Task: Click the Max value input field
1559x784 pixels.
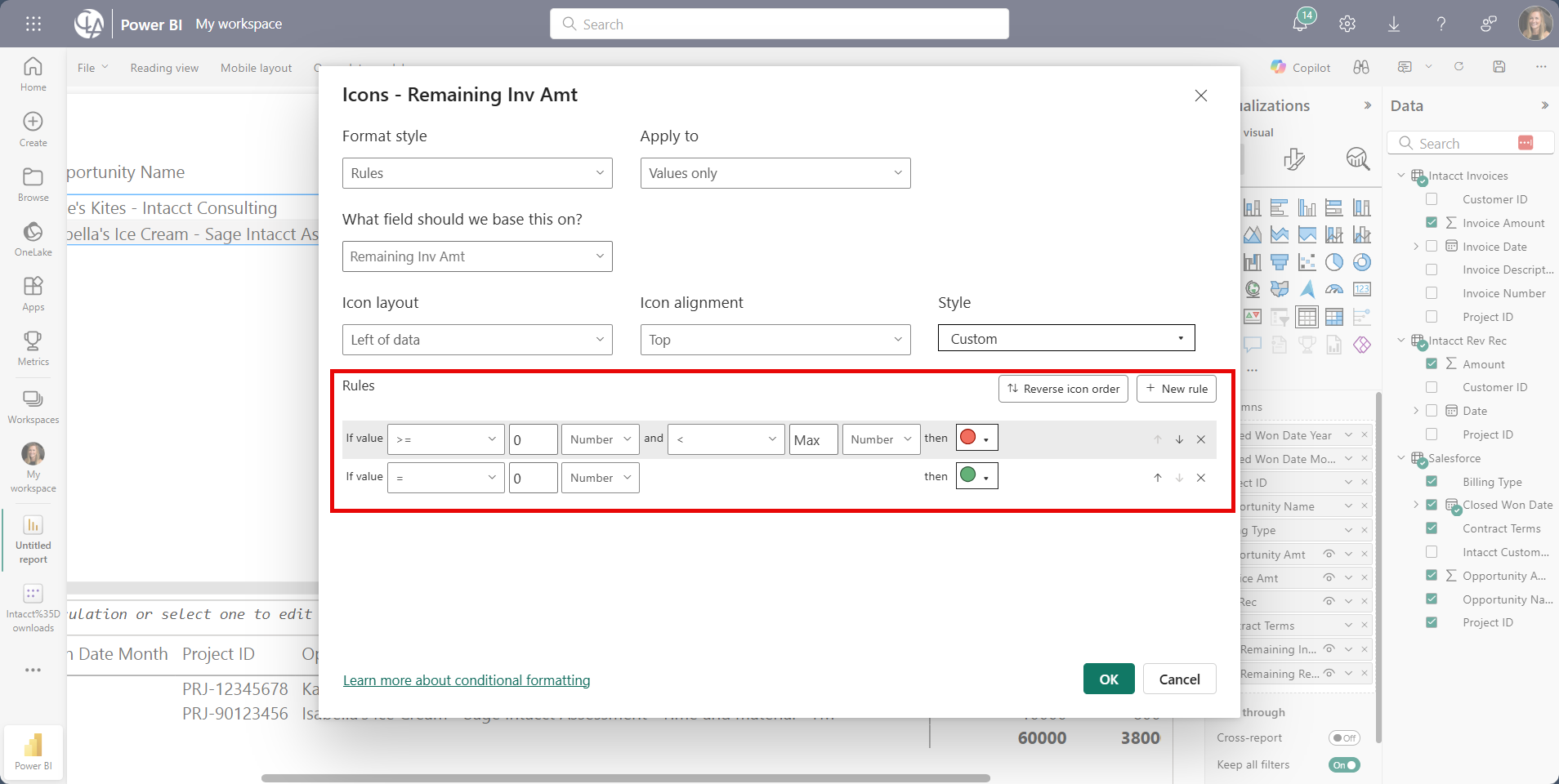Action: (x=813, y=439)
